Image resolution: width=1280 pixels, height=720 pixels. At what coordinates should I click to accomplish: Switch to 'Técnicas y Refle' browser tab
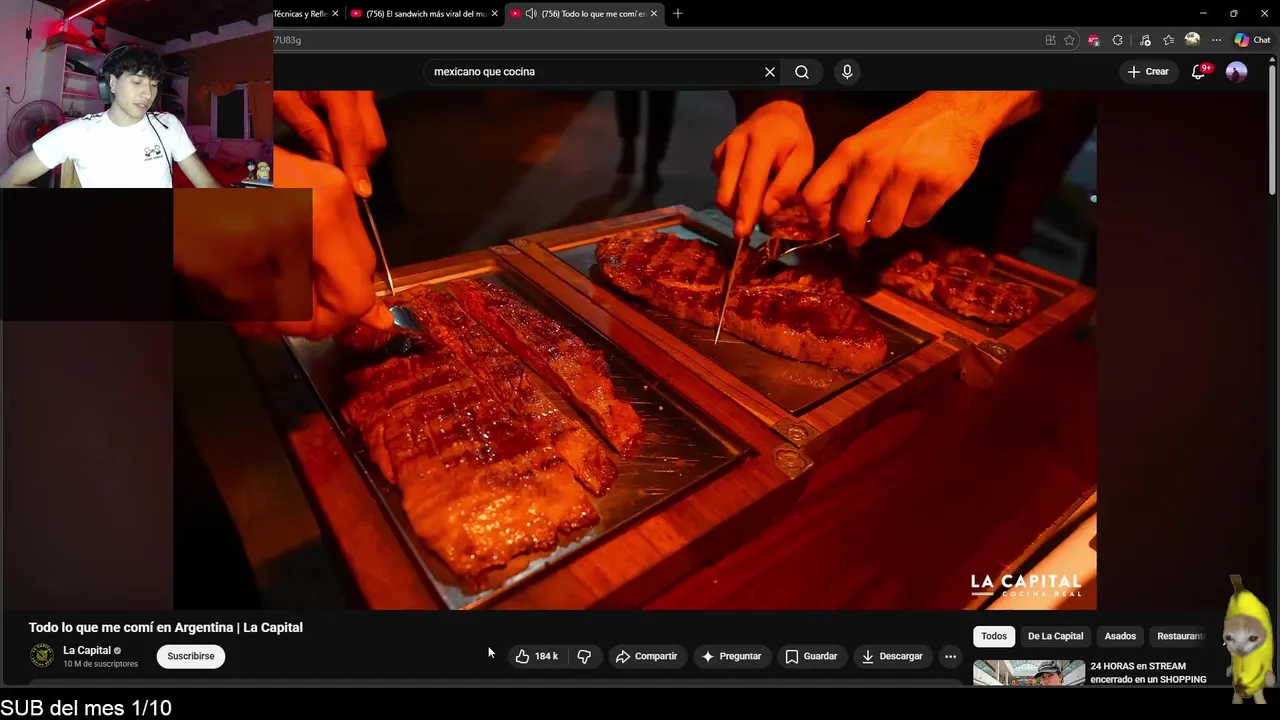click(x=299, y=14)
